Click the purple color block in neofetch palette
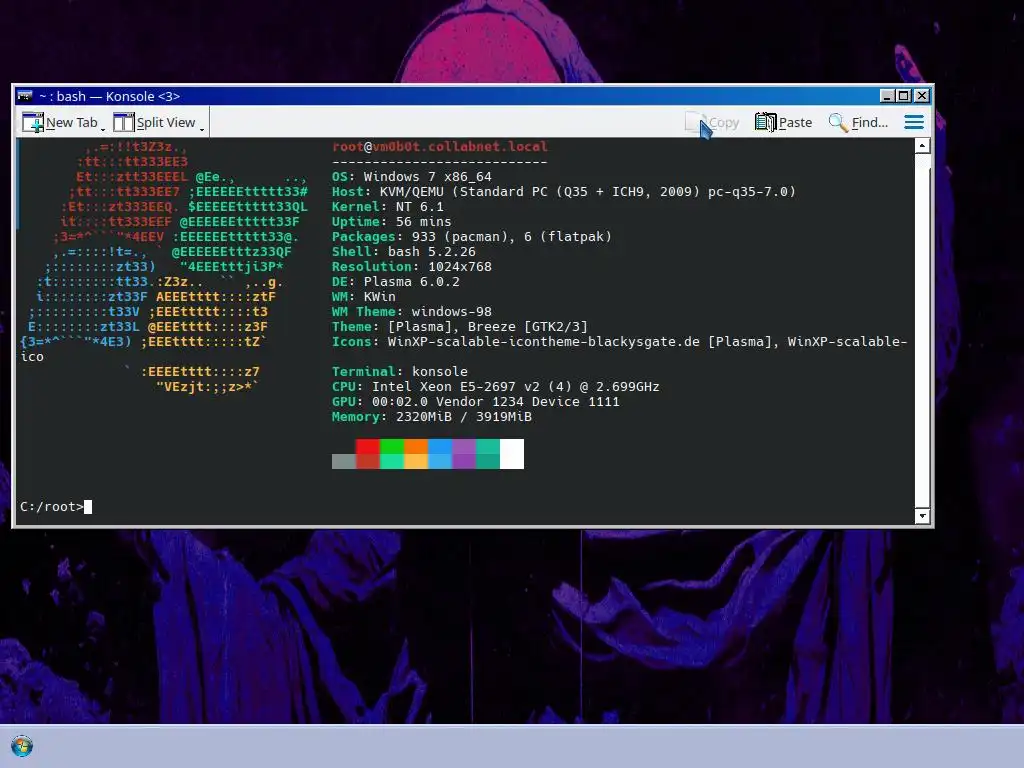Viewport: 1024px width, 768px height. (x=464, y=454)
